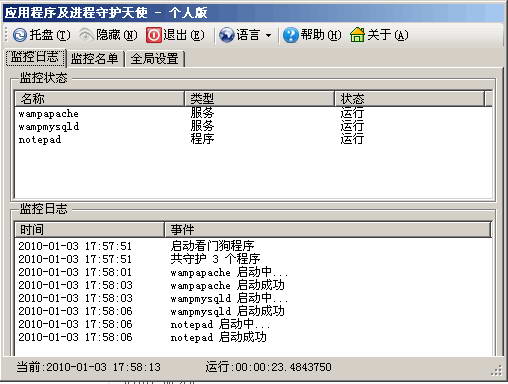Screen dimensions: 508x384
Task: Click the 帮助 (H) button label
Action: 321,35
